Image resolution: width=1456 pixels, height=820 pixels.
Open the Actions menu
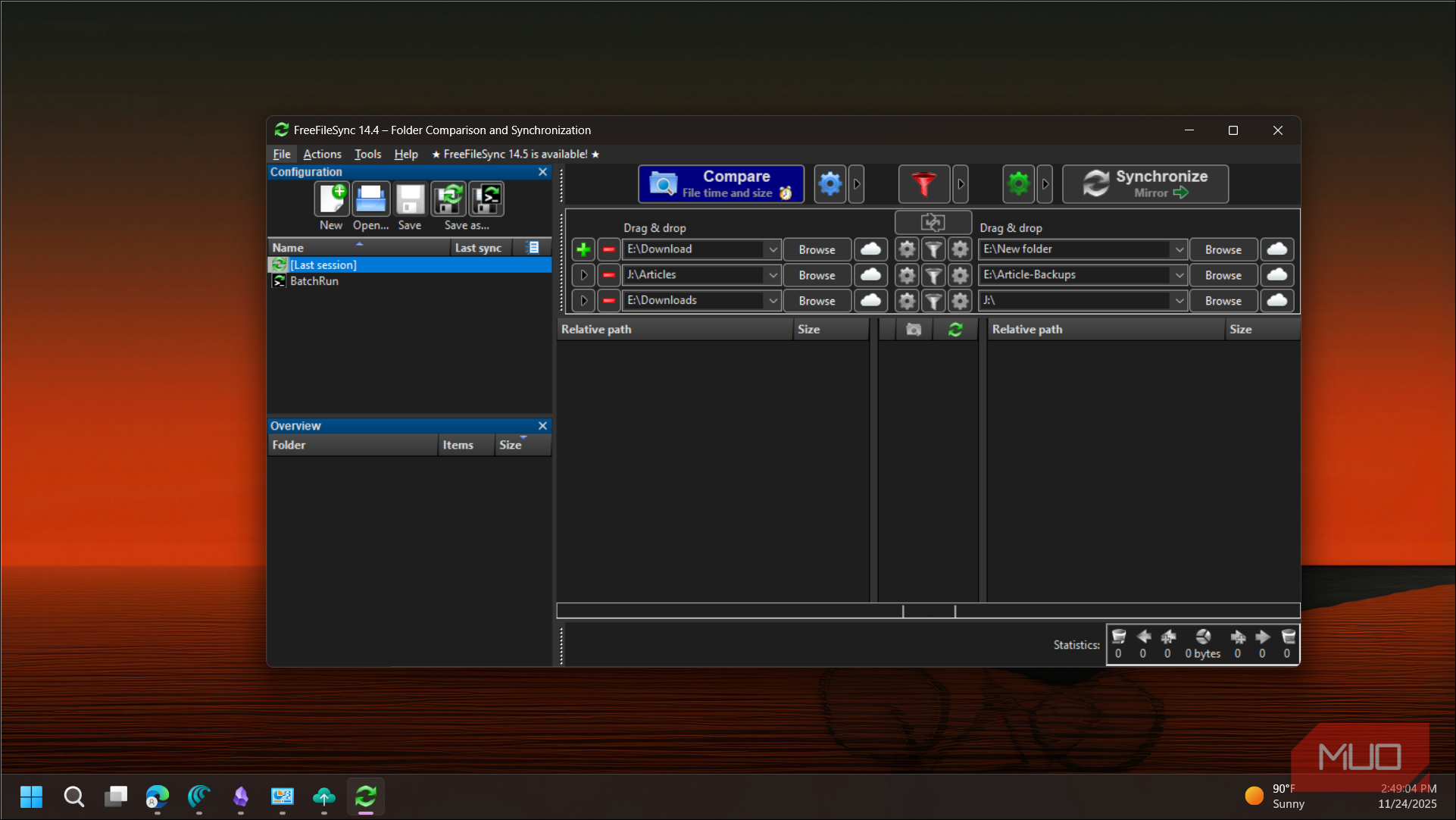[x=322, y=154]
